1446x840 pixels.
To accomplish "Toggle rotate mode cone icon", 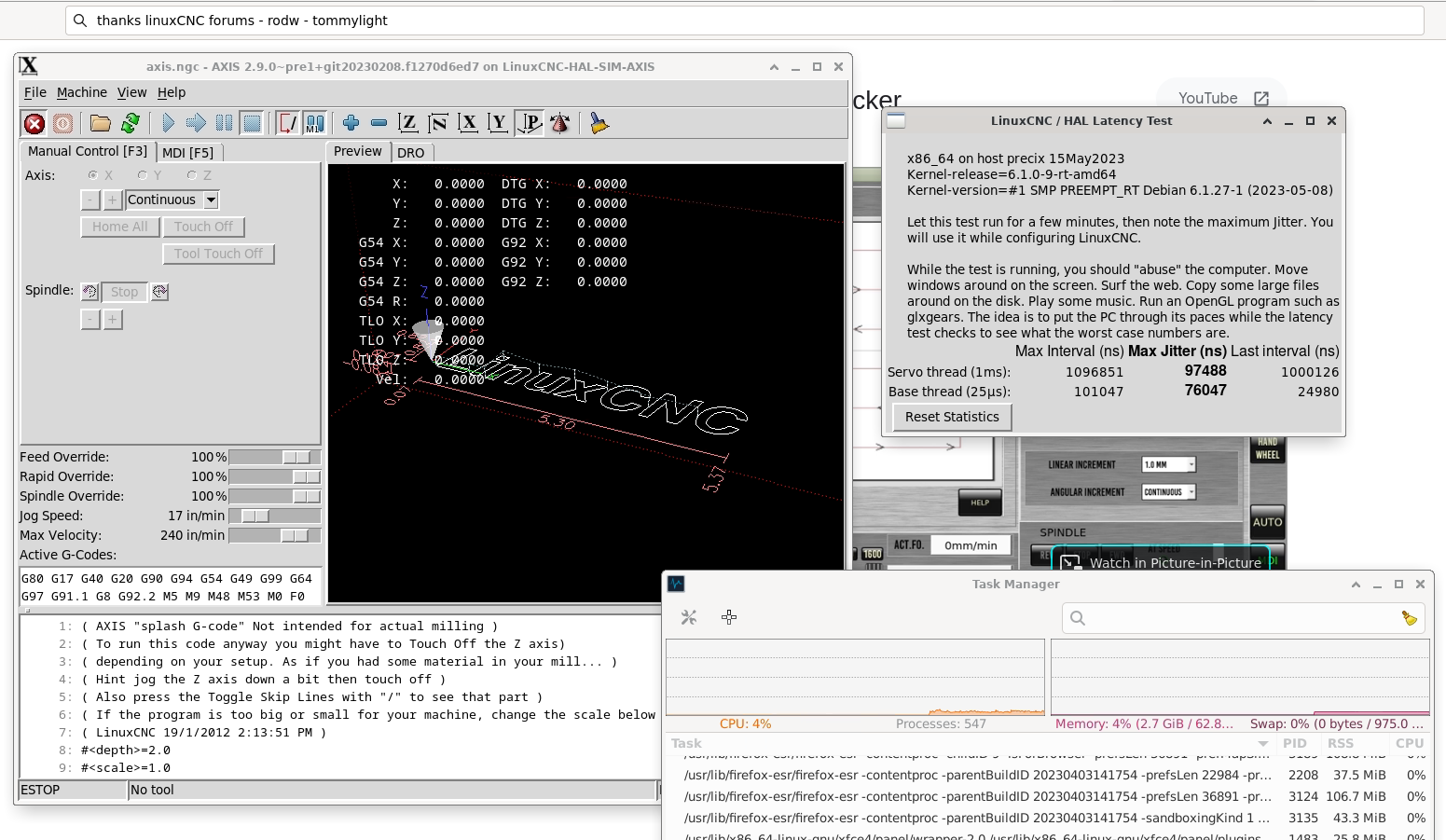I will pos(560,123).
